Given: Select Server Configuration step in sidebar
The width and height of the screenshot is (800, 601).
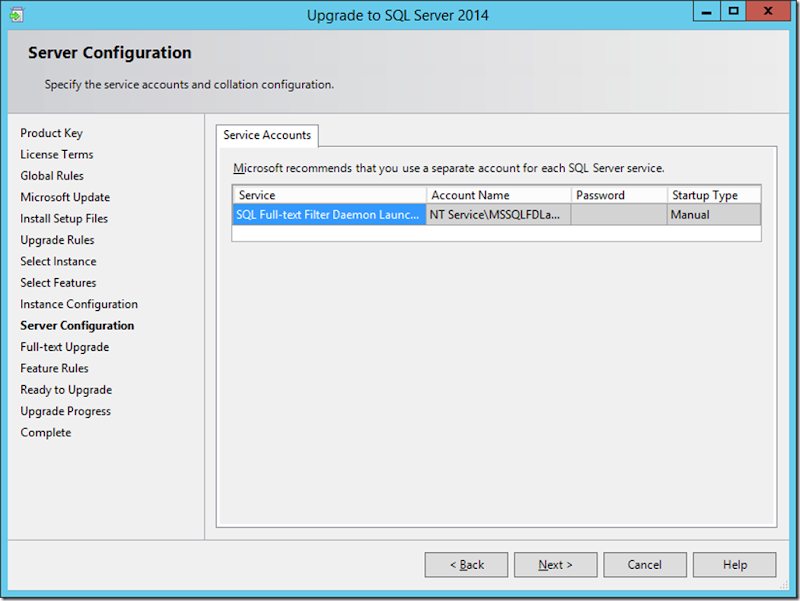Looking at the screenshot, I should coord(77,326).
